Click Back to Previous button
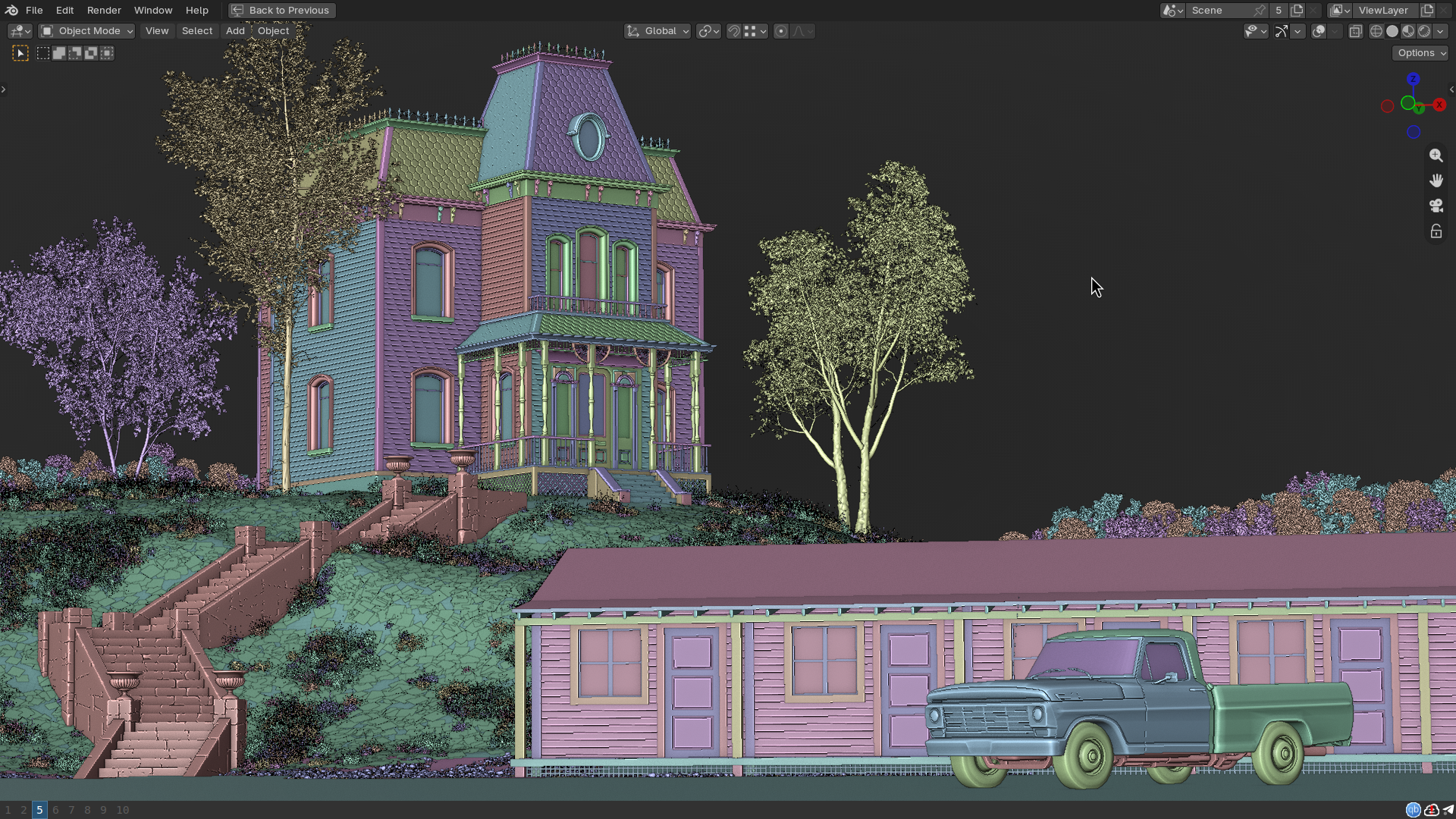This screenshot has height=819, width=1456. point(282,11)
